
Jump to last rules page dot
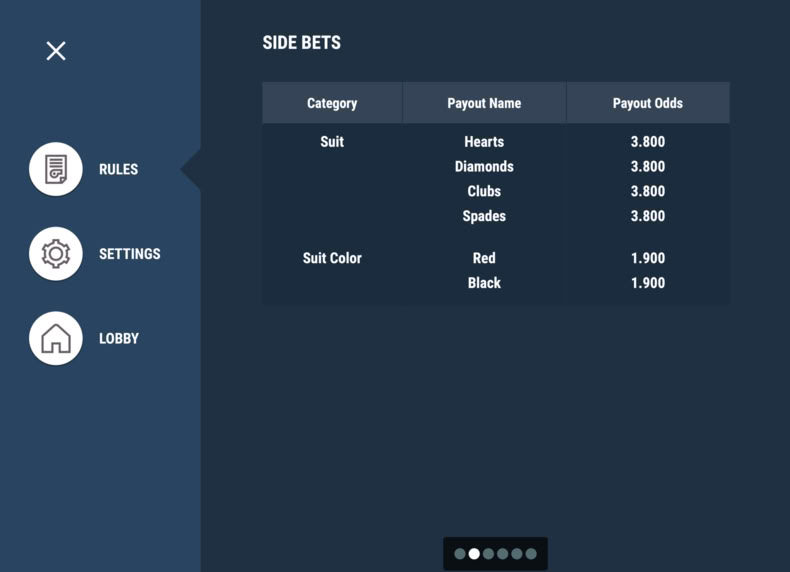click(531, 554)
